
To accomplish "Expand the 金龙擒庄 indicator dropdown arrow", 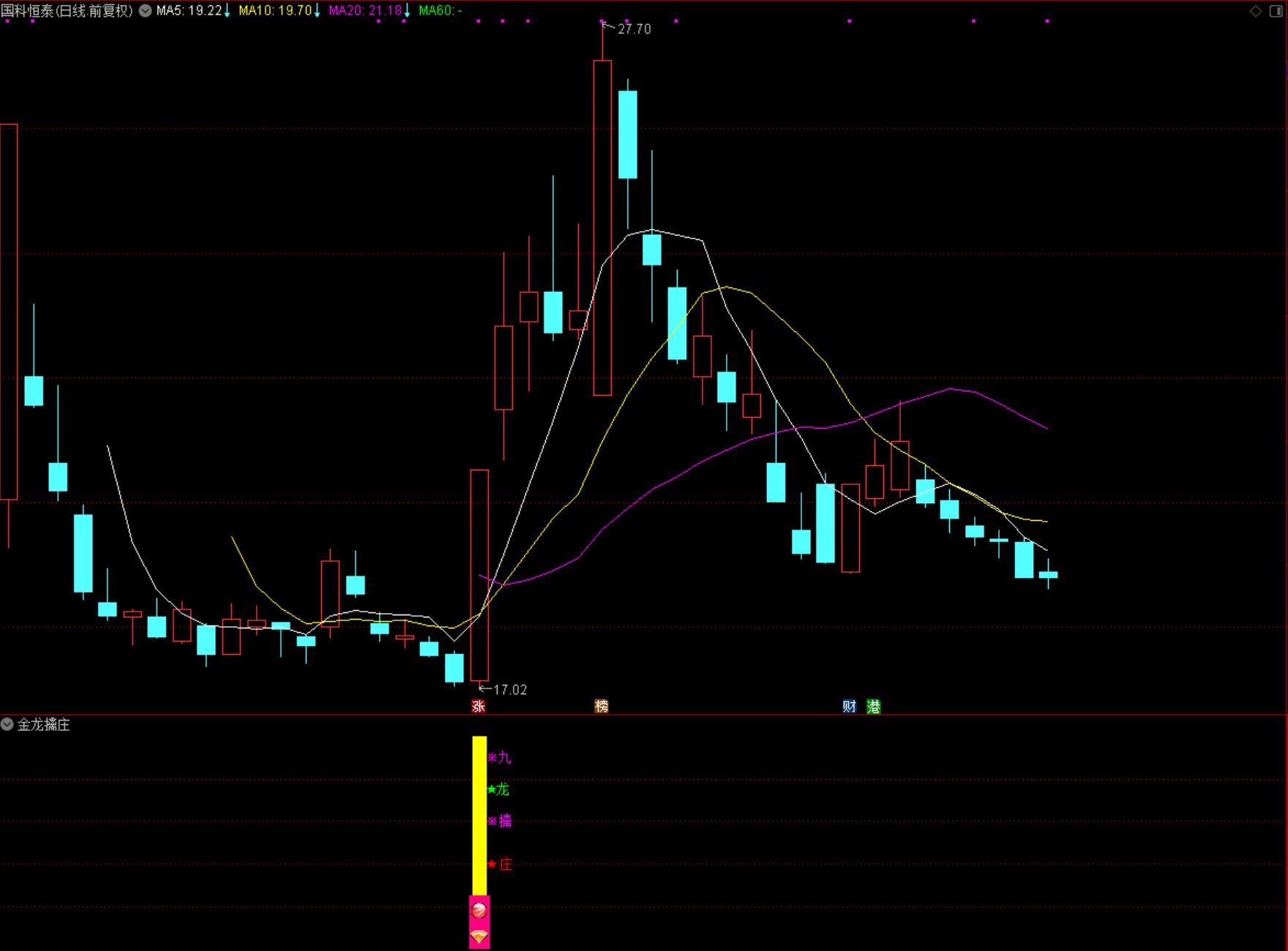I will click(7, 724).
